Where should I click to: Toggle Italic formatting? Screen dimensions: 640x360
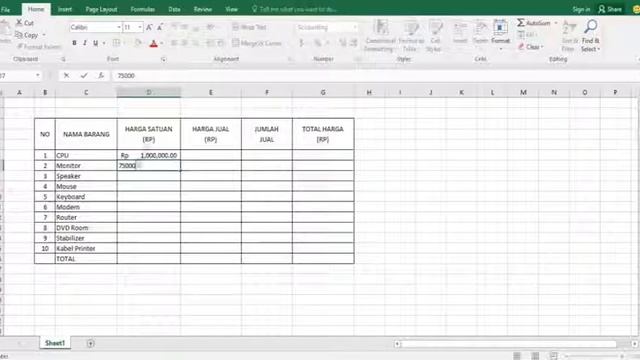pos(85,43)
